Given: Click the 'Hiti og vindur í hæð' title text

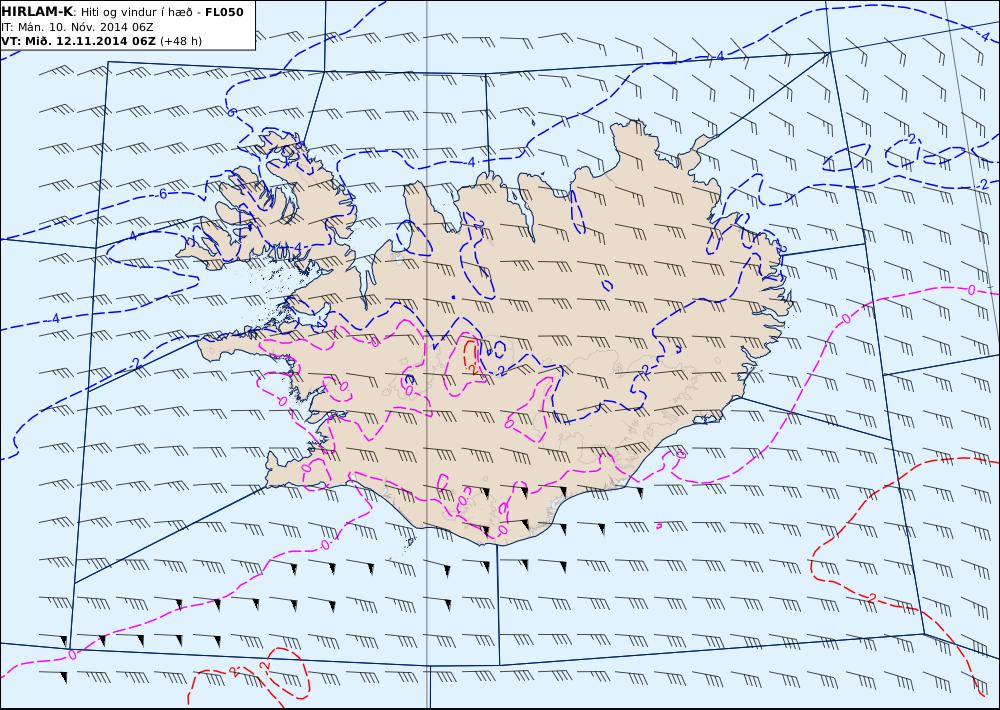Looking at the screenshot, I should (136, 13).
